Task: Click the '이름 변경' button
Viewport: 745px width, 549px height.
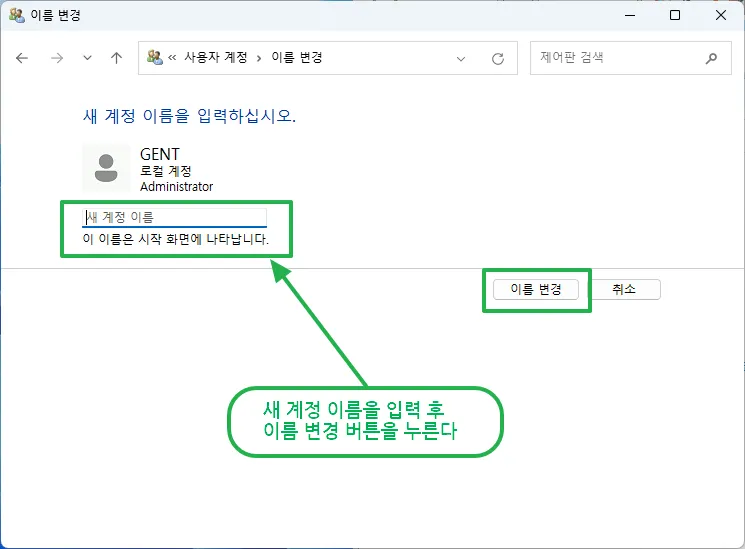Action: pyautogui.click(x=536, y=289)
